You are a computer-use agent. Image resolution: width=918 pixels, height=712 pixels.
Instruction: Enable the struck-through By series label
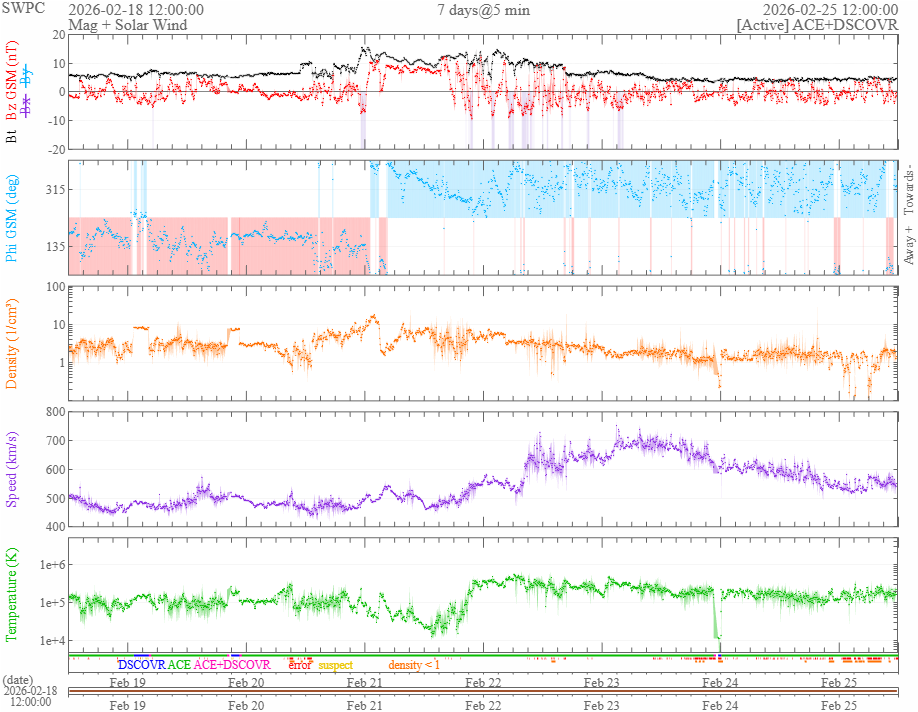click(26, 75)
